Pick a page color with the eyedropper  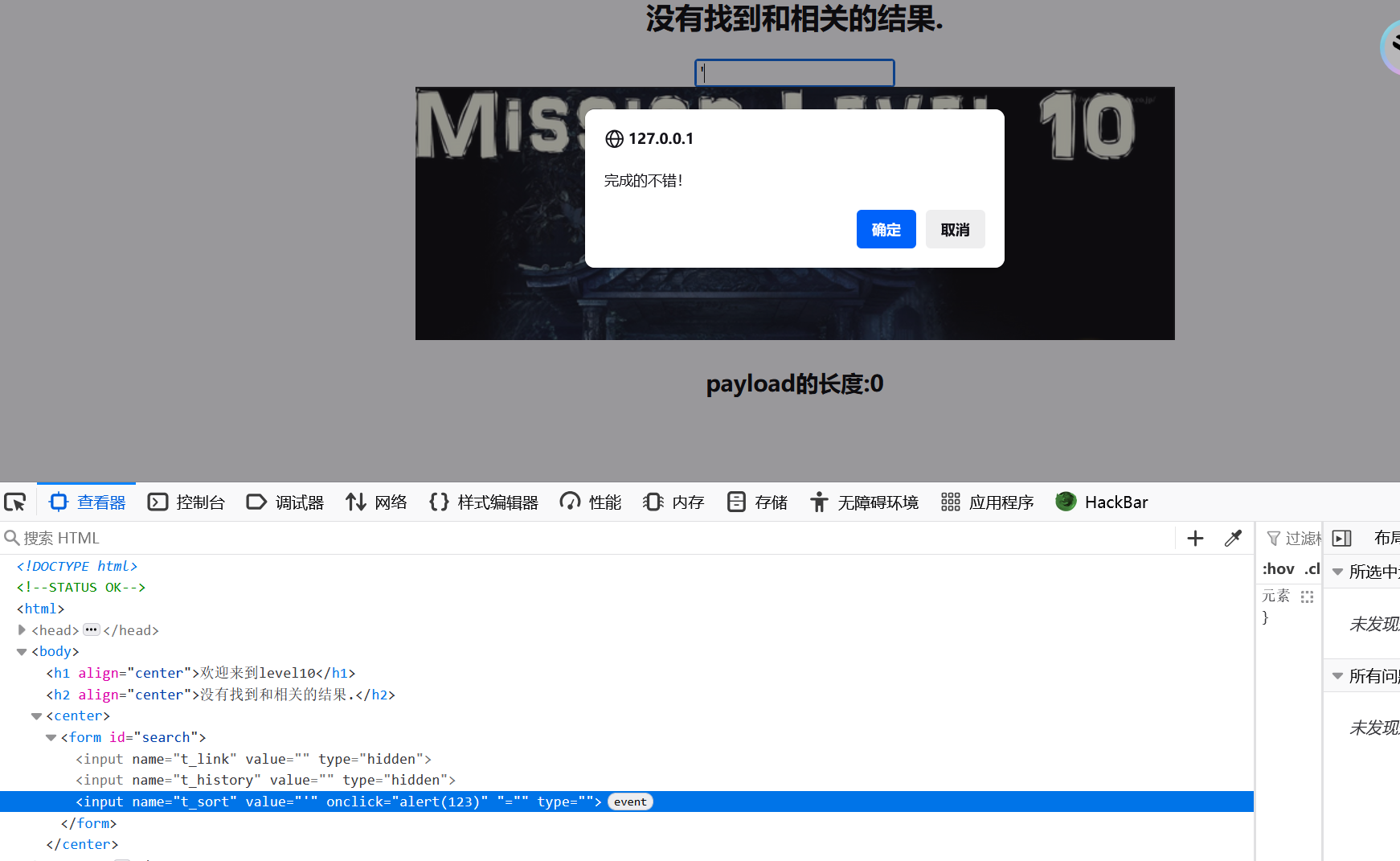click(1233, 539)
